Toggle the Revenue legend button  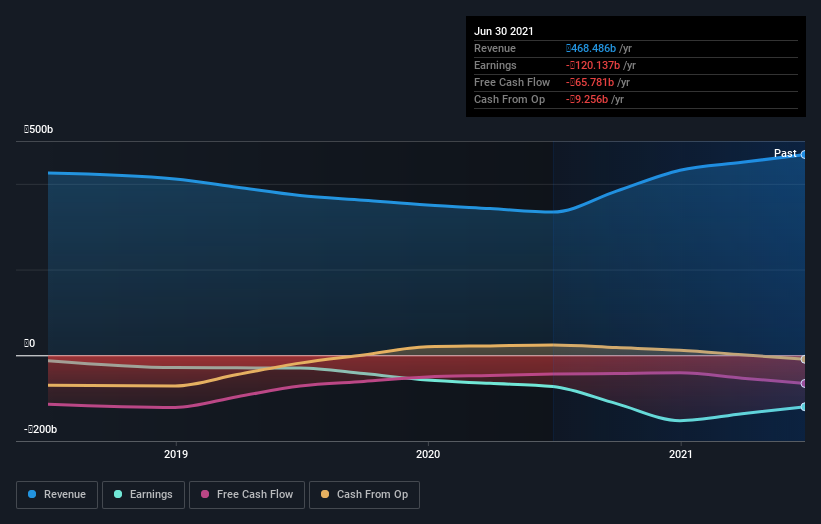(x=57, y=495)
